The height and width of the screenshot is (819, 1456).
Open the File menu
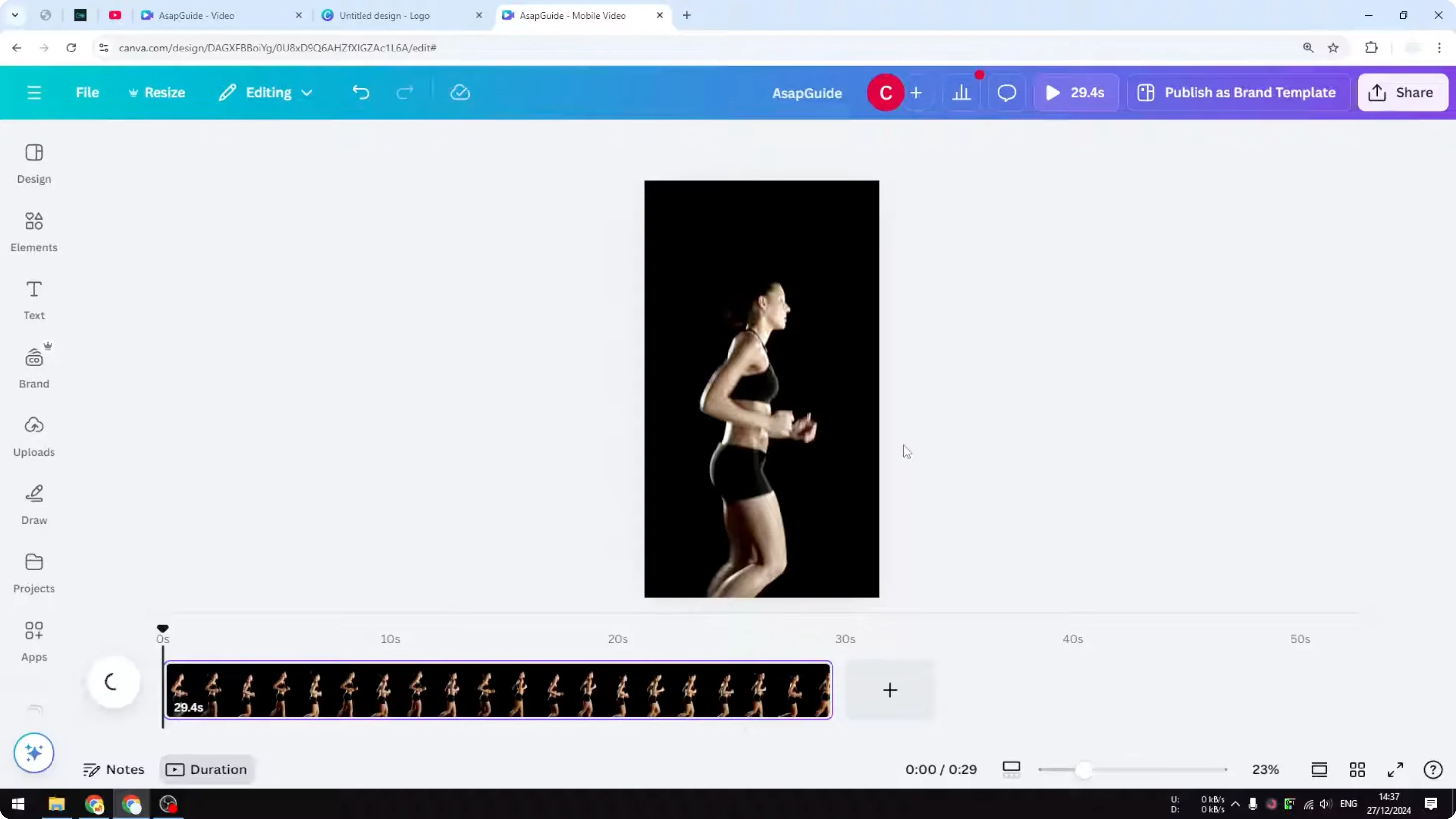87,92
